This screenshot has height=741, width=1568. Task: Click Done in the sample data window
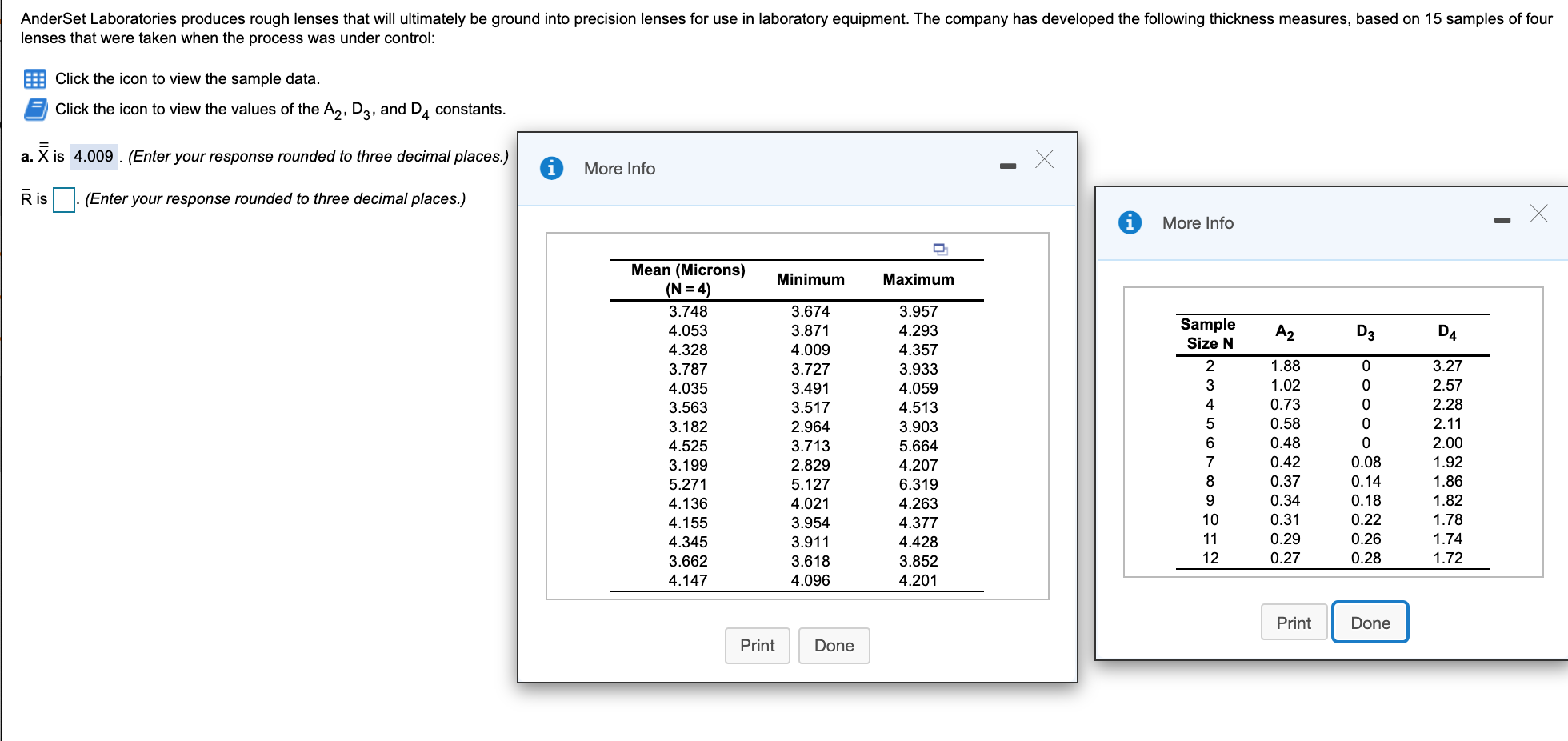point(834,645)
